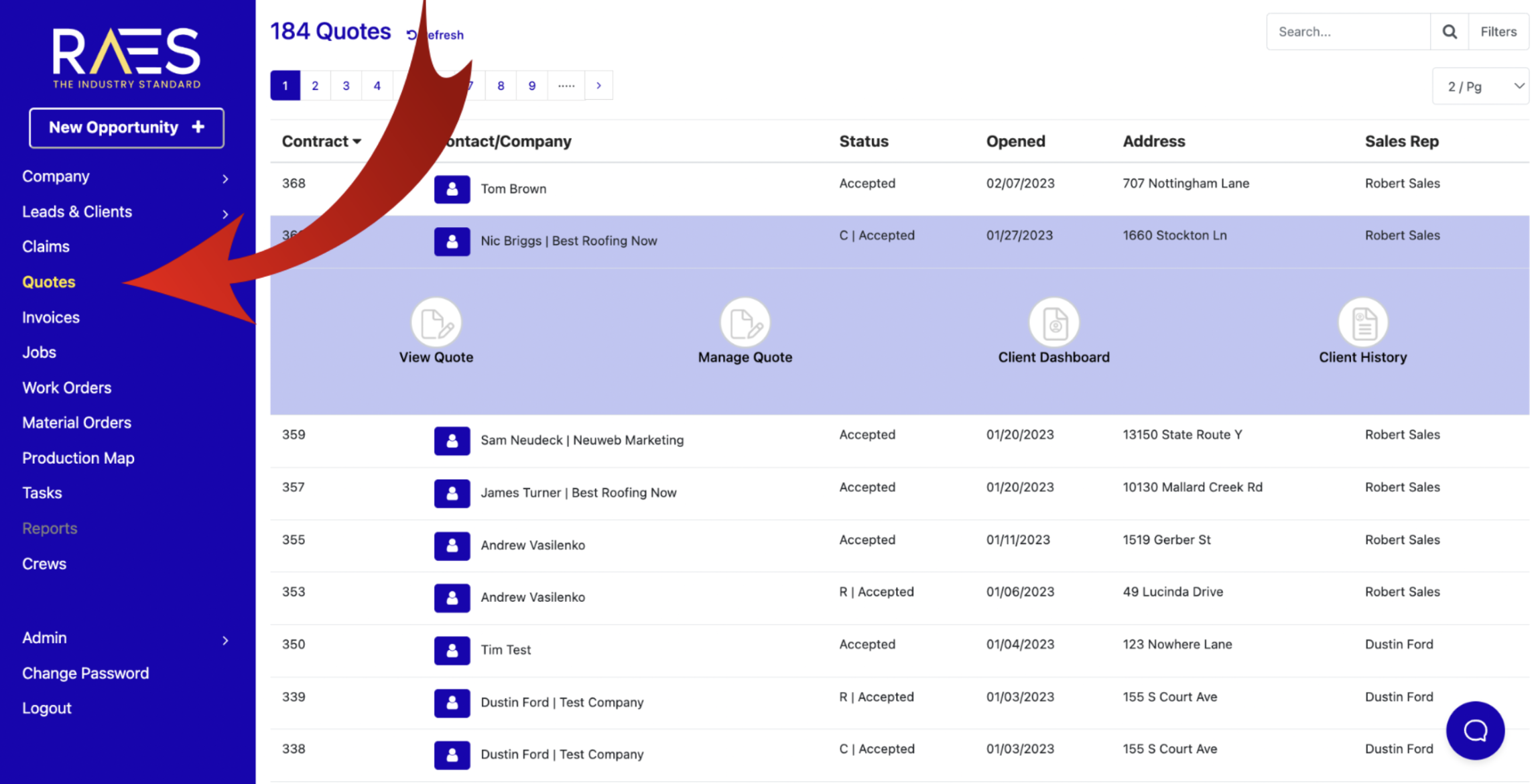1536x784 pixels.
Task: Click the New Opportunity button
Action: [x=127, y=127]
